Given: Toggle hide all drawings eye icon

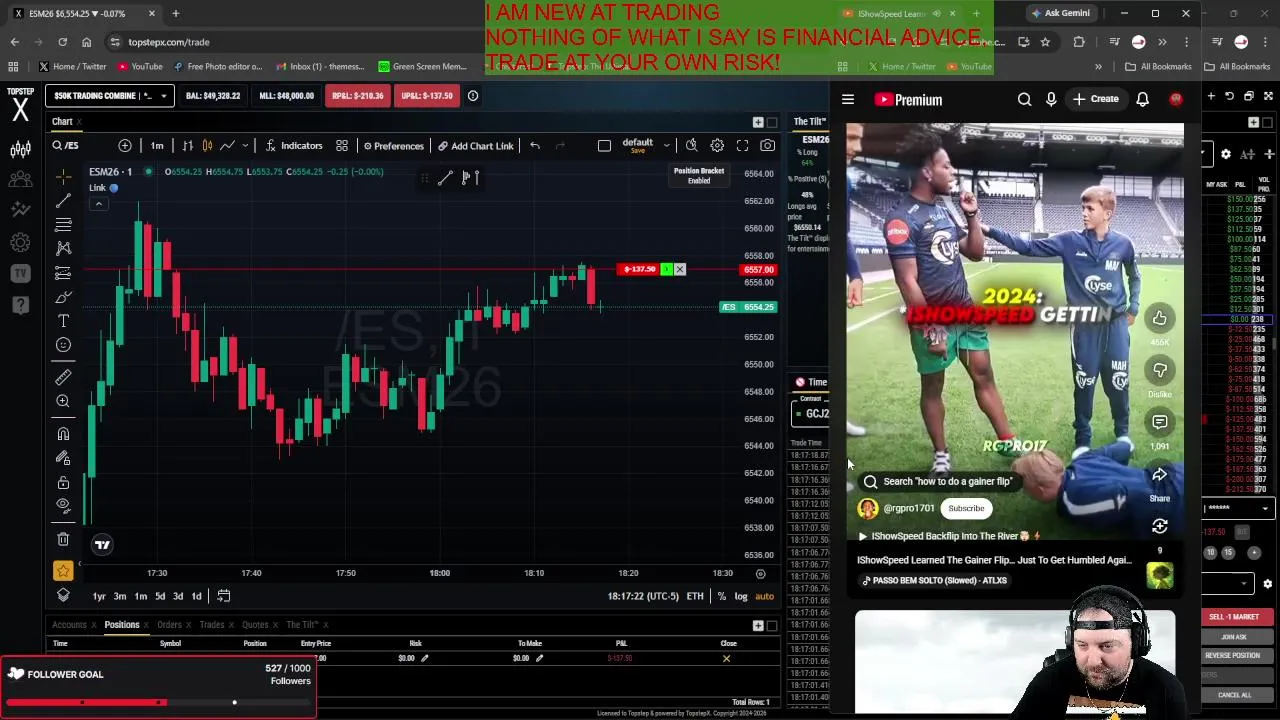Looking at the screenshot, I should click(x=63, y=506).
